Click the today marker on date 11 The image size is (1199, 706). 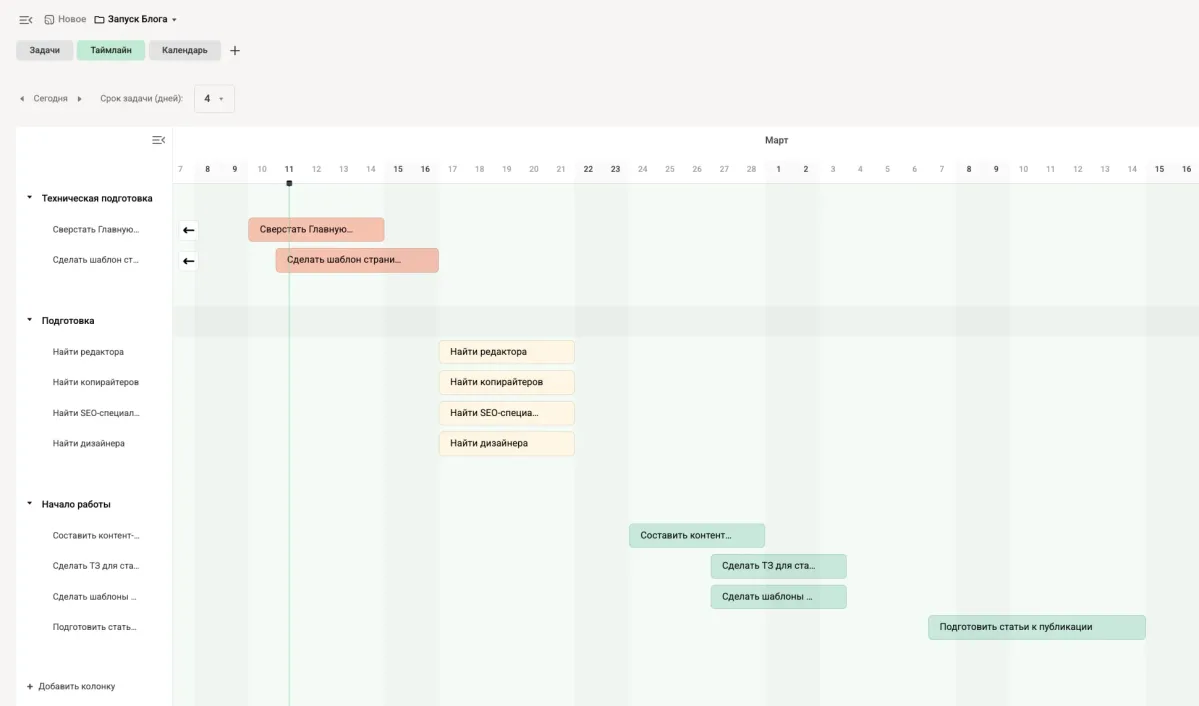289,182
